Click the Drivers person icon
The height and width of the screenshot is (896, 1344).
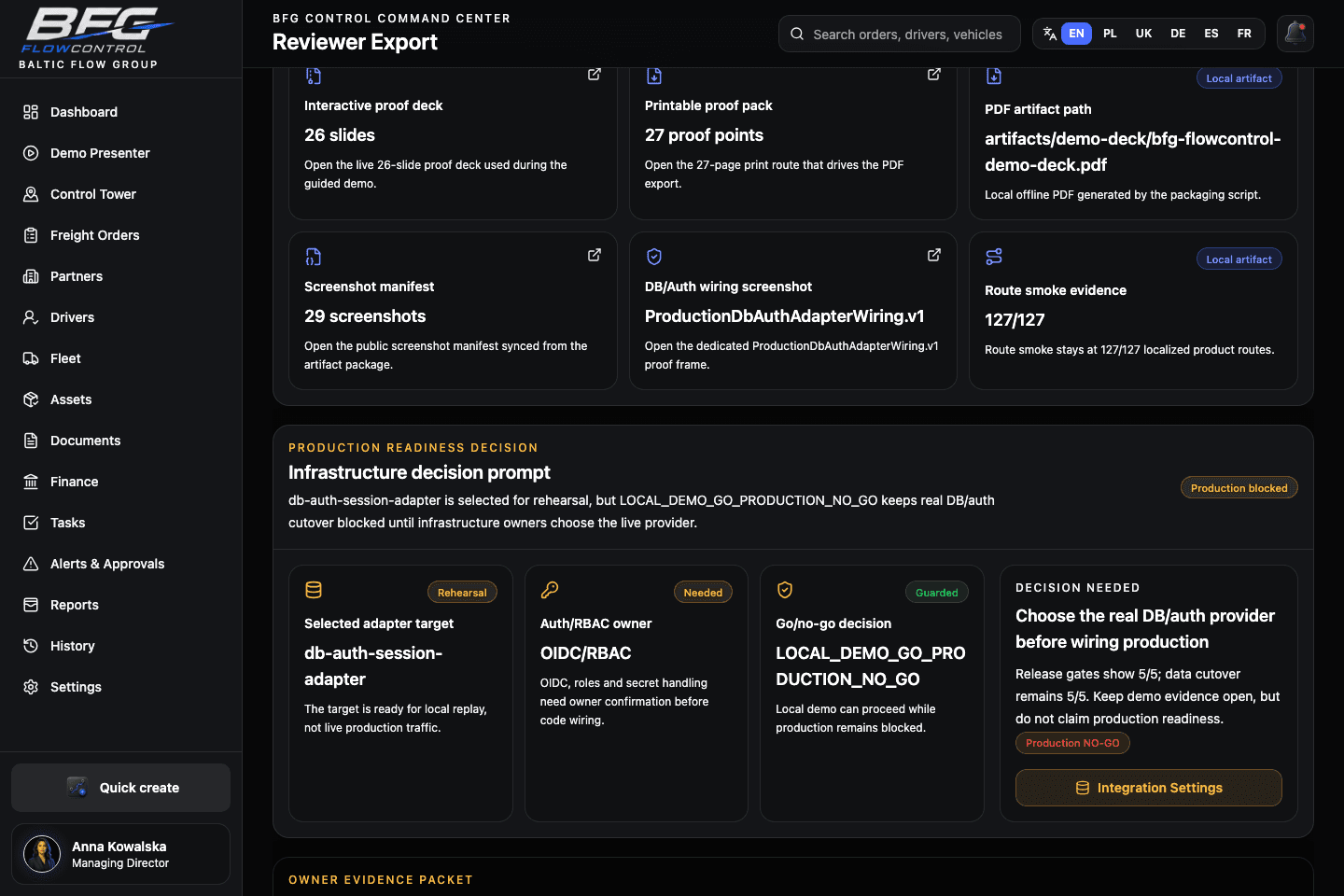pyautogui.click(x=31, y=317)
